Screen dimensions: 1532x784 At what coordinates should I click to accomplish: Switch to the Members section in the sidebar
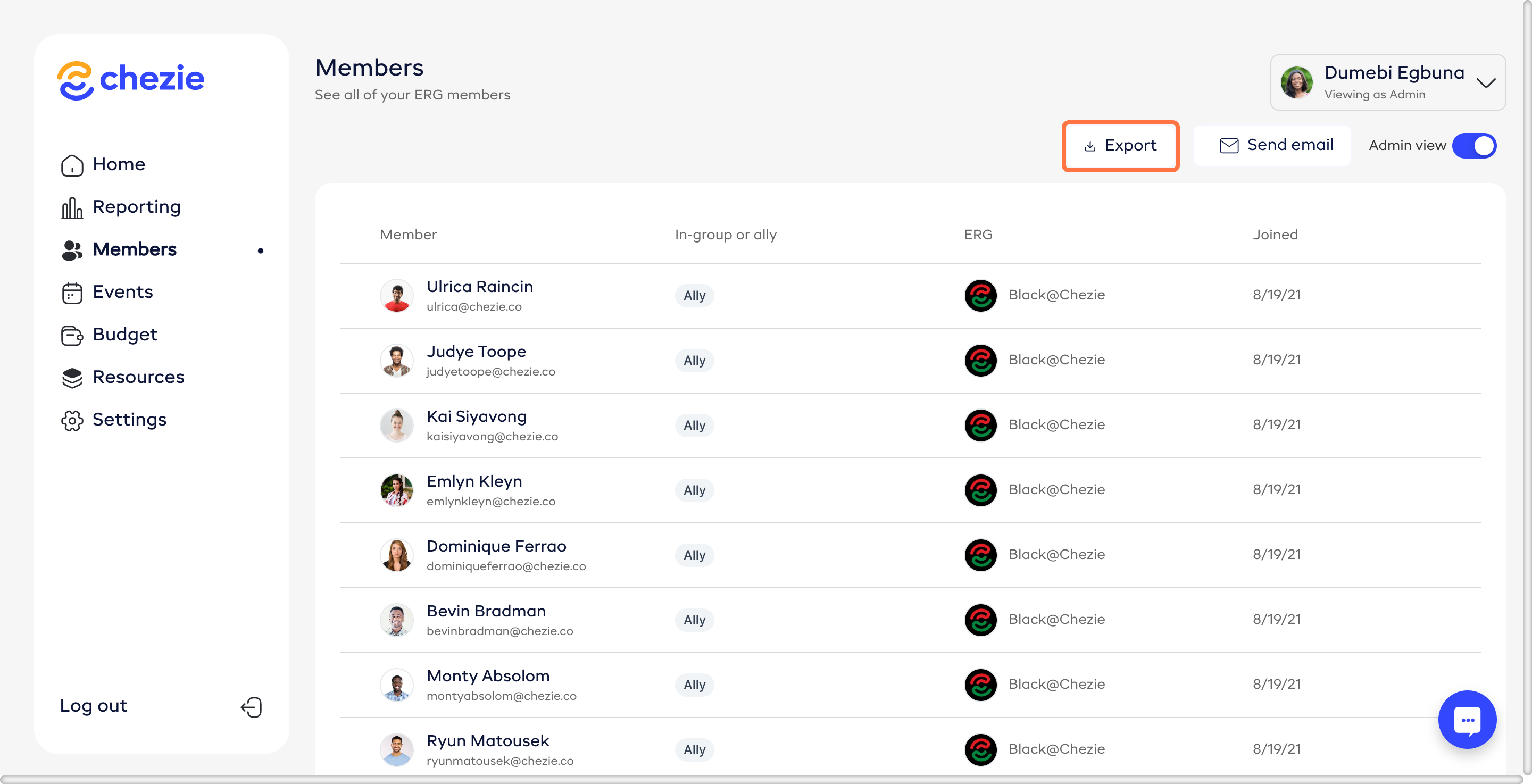tap(134, 250)
